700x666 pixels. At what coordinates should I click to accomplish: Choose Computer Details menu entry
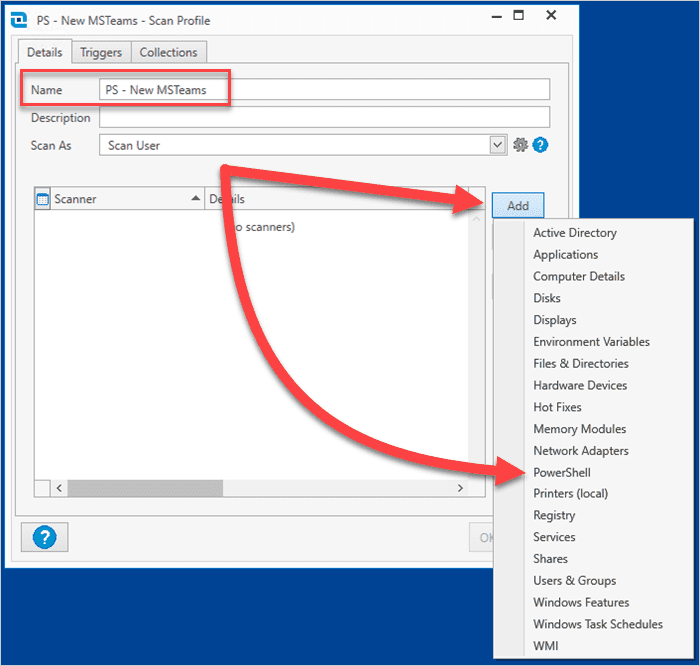pos(579,276)
